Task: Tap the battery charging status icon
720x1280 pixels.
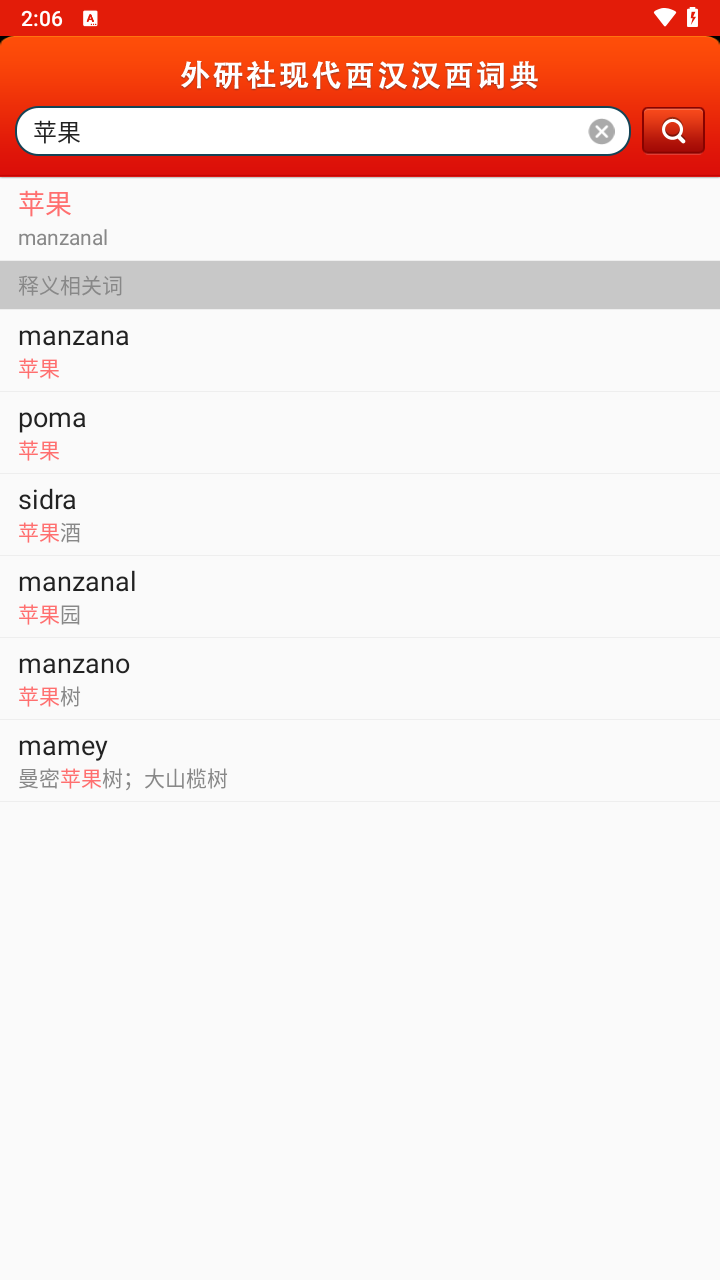Action: point(692,17)
